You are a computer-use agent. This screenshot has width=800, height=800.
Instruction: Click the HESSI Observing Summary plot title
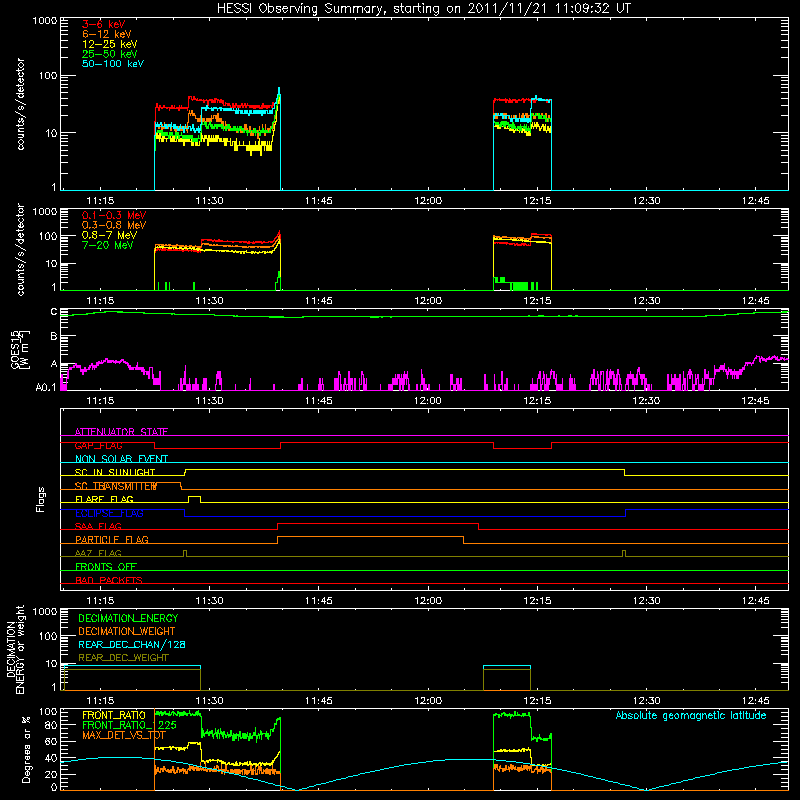click(x=424, y=9)
